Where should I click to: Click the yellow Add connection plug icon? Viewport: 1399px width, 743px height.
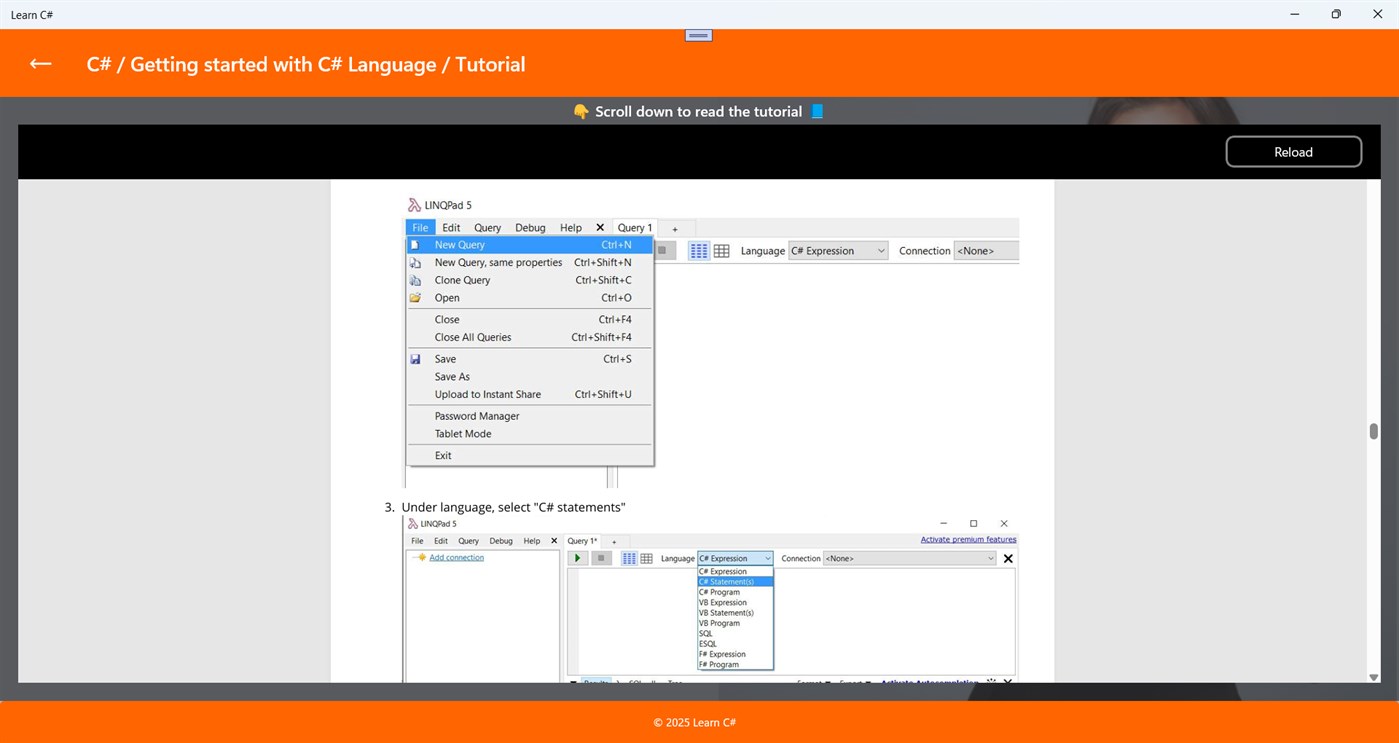pyautogui.click(x=420, y=557)
